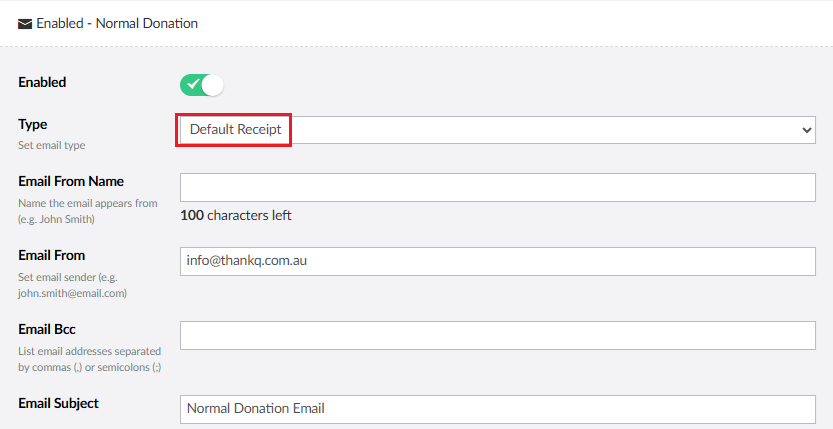
Task: Click the bold 'Email From' label
Action: tap(52, 255)
